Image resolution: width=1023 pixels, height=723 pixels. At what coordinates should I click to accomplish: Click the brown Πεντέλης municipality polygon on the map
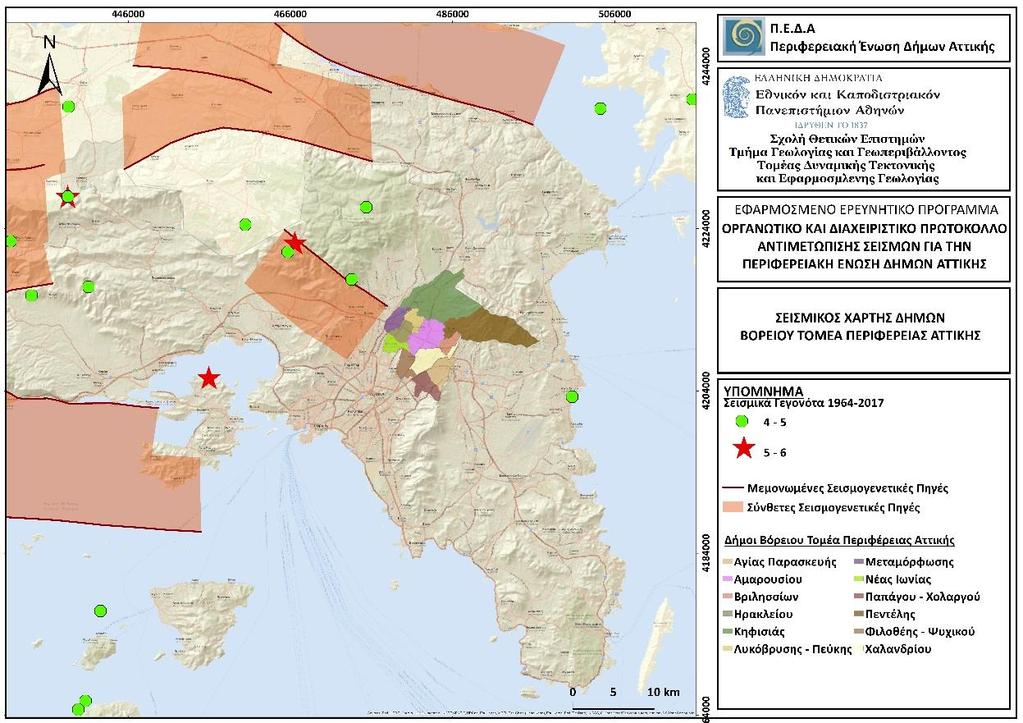click(x=491, y=326)
